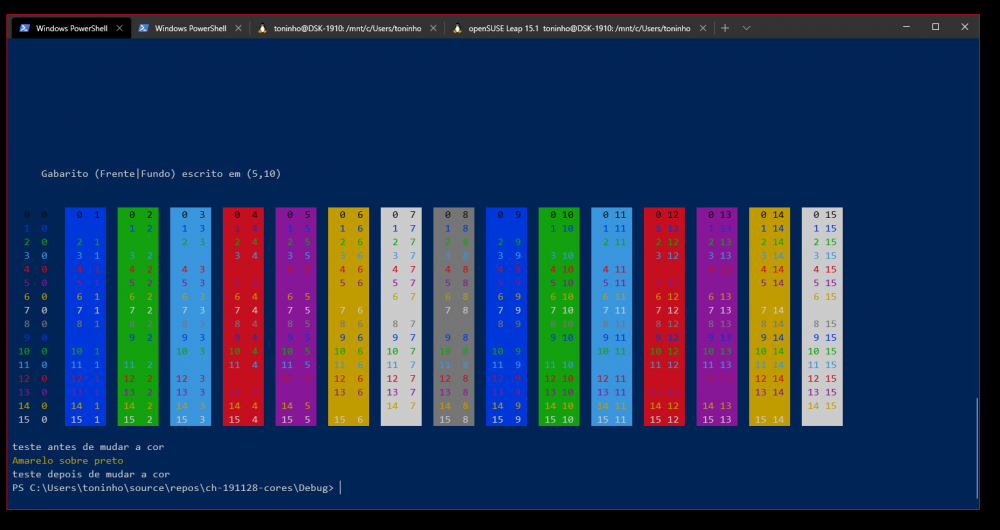Close the second inactive Windows PowerShell tab
Viewport: 1000px width, 530px height.
pos(238,28)
